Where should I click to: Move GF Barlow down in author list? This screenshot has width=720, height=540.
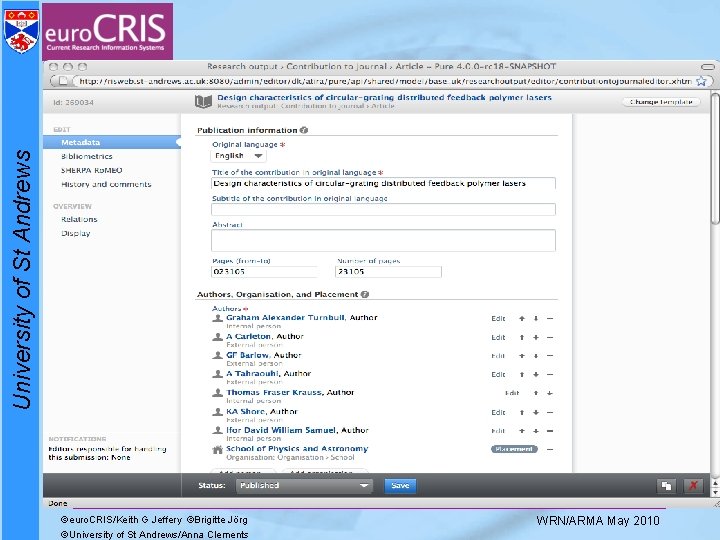coord(536,355)
